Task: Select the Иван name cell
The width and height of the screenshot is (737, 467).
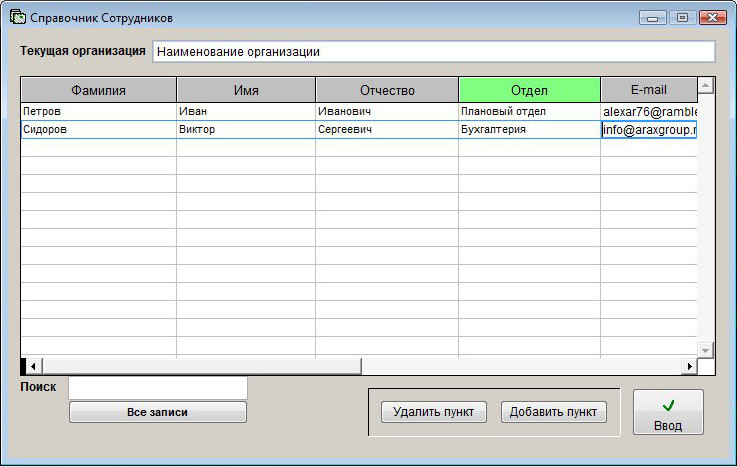Action: point(246,112)
